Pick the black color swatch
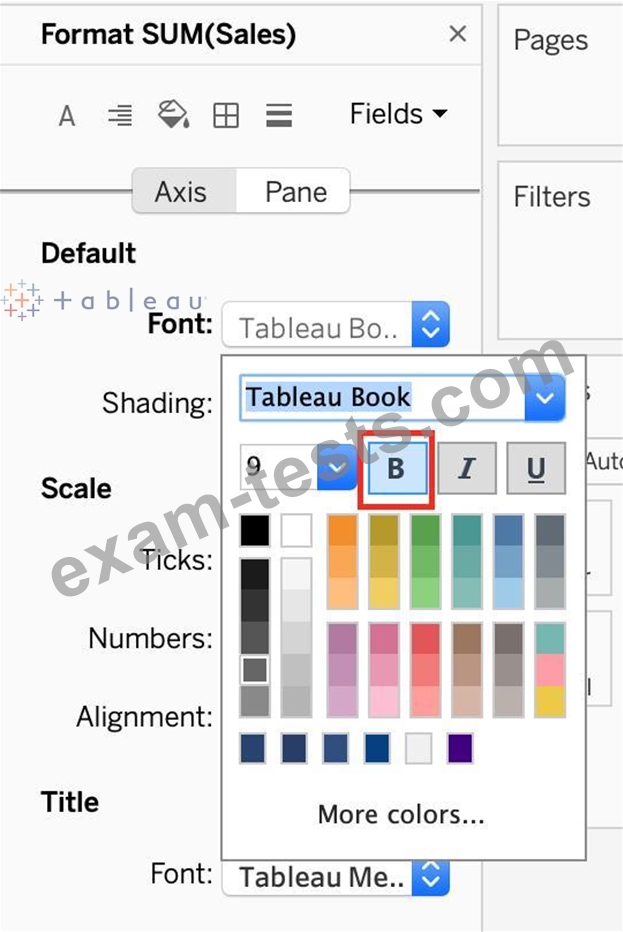The image size is (623, 932). [x=255, y=530]
